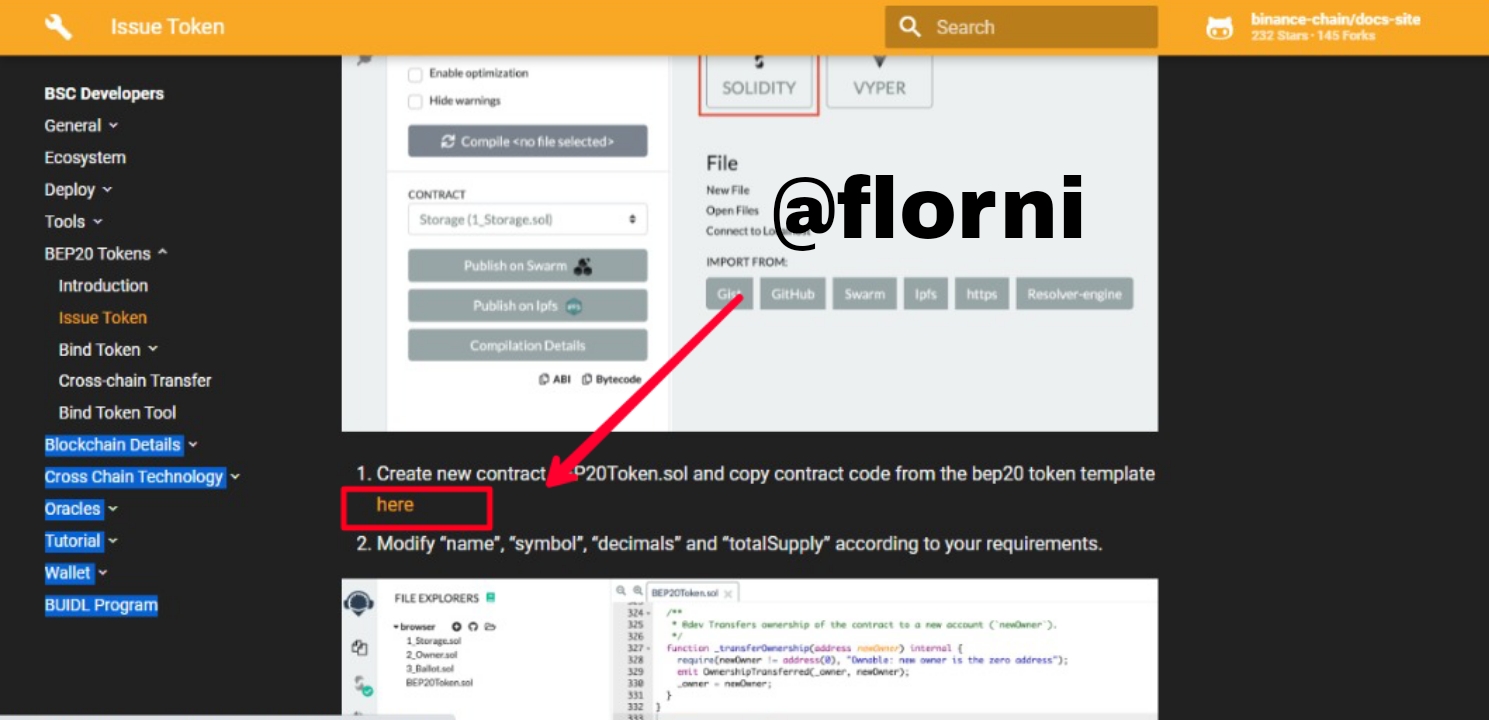Expand the Cross Chain Technology chevron
The image size is (1489, 720).
click(x=235, y=477)
